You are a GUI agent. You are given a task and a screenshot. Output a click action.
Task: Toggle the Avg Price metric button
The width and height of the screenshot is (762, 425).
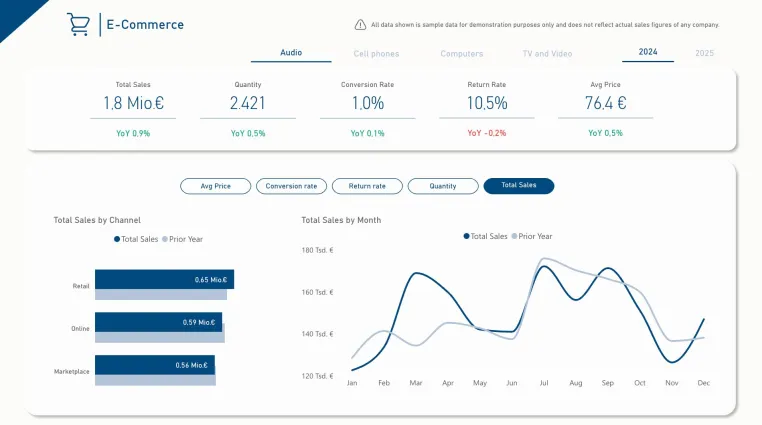click(x=216, y=186)
